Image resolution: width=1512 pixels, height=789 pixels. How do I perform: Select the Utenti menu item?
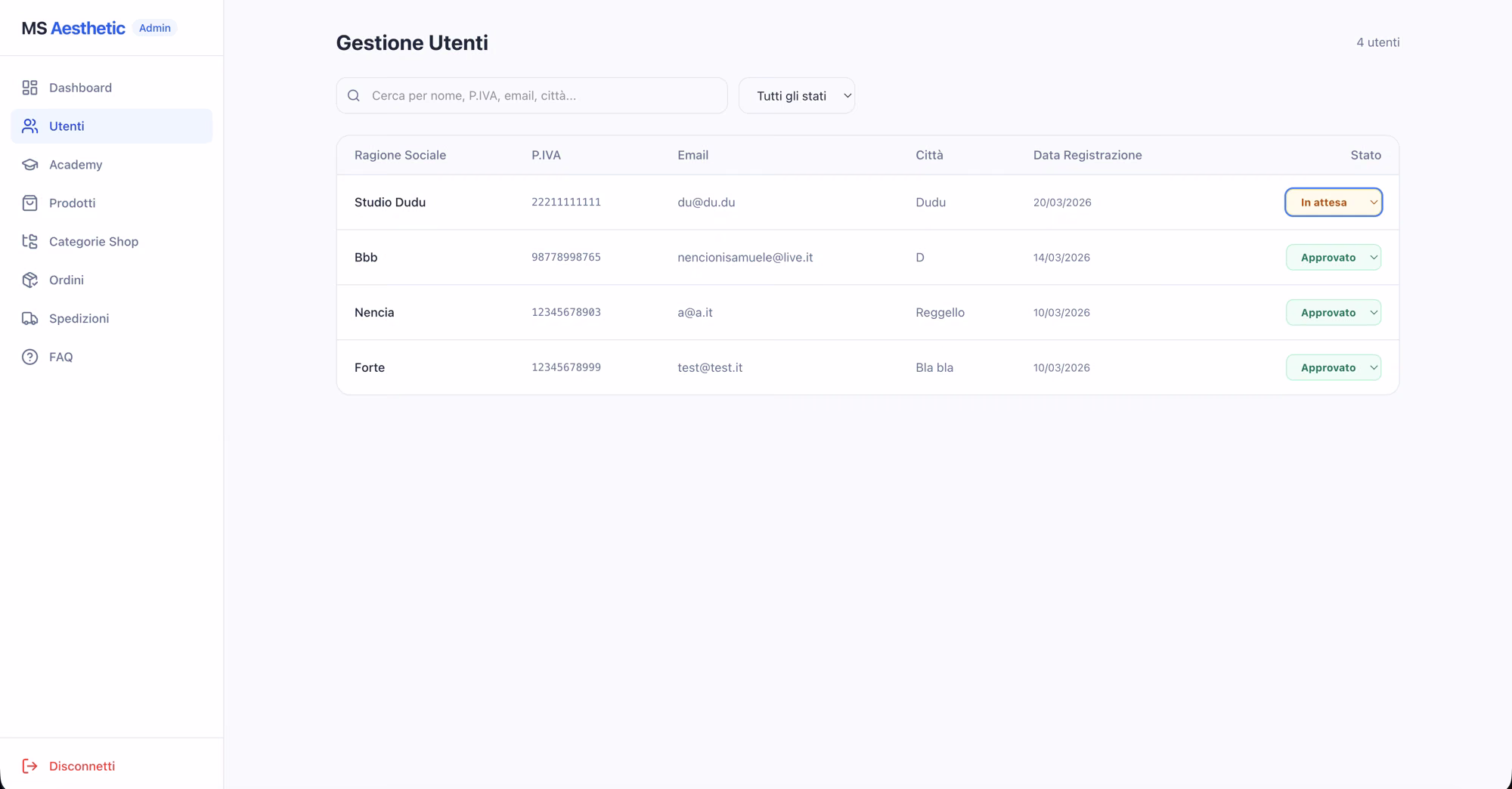click(x=112, y=126)
